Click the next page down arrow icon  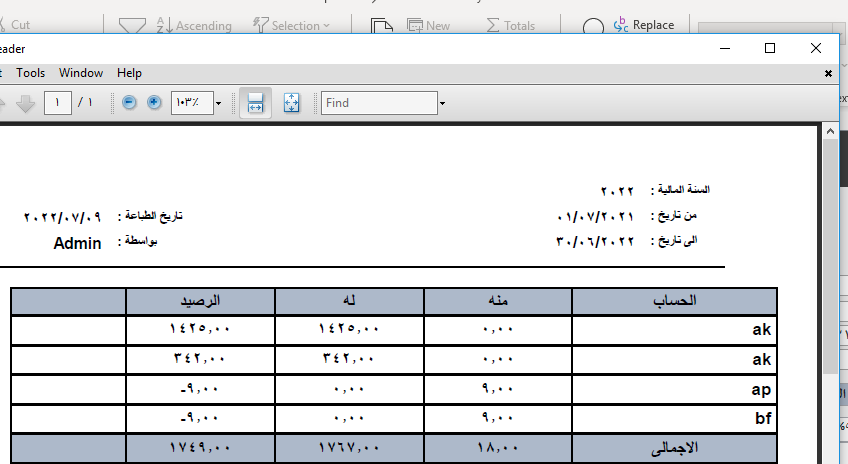[25, 103]
